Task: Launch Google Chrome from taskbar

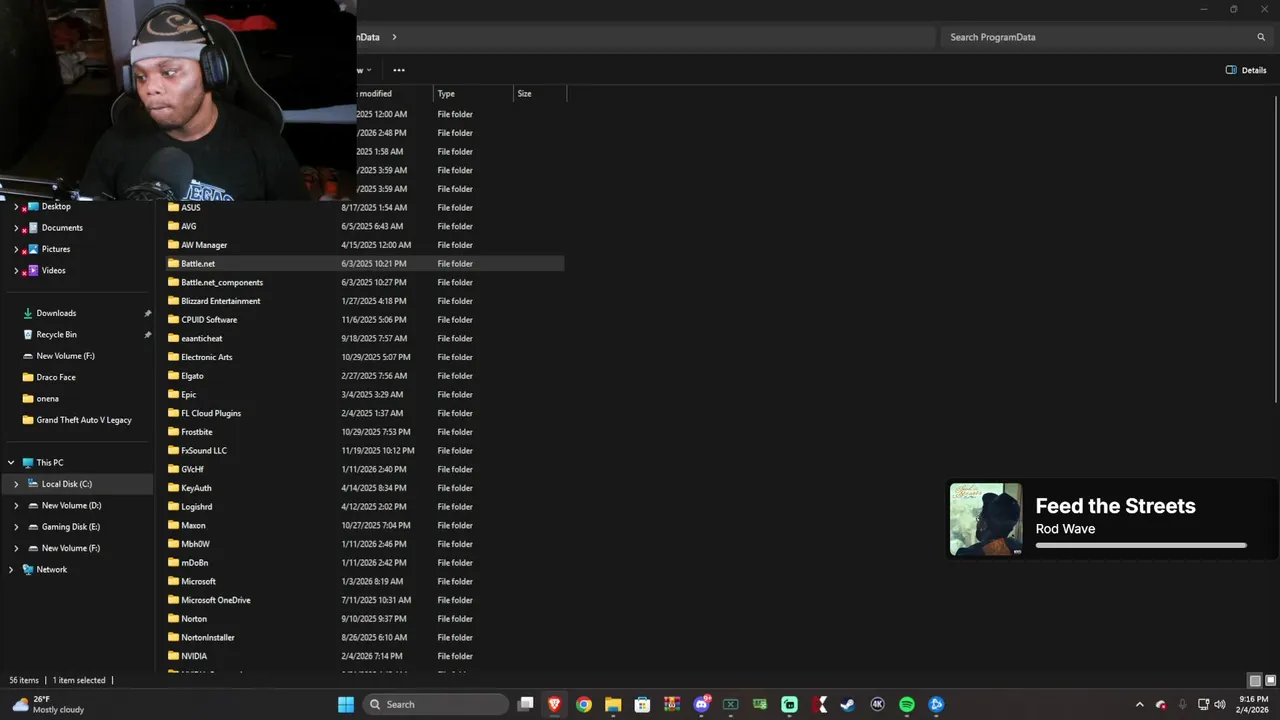Action: tap(584, 704)
